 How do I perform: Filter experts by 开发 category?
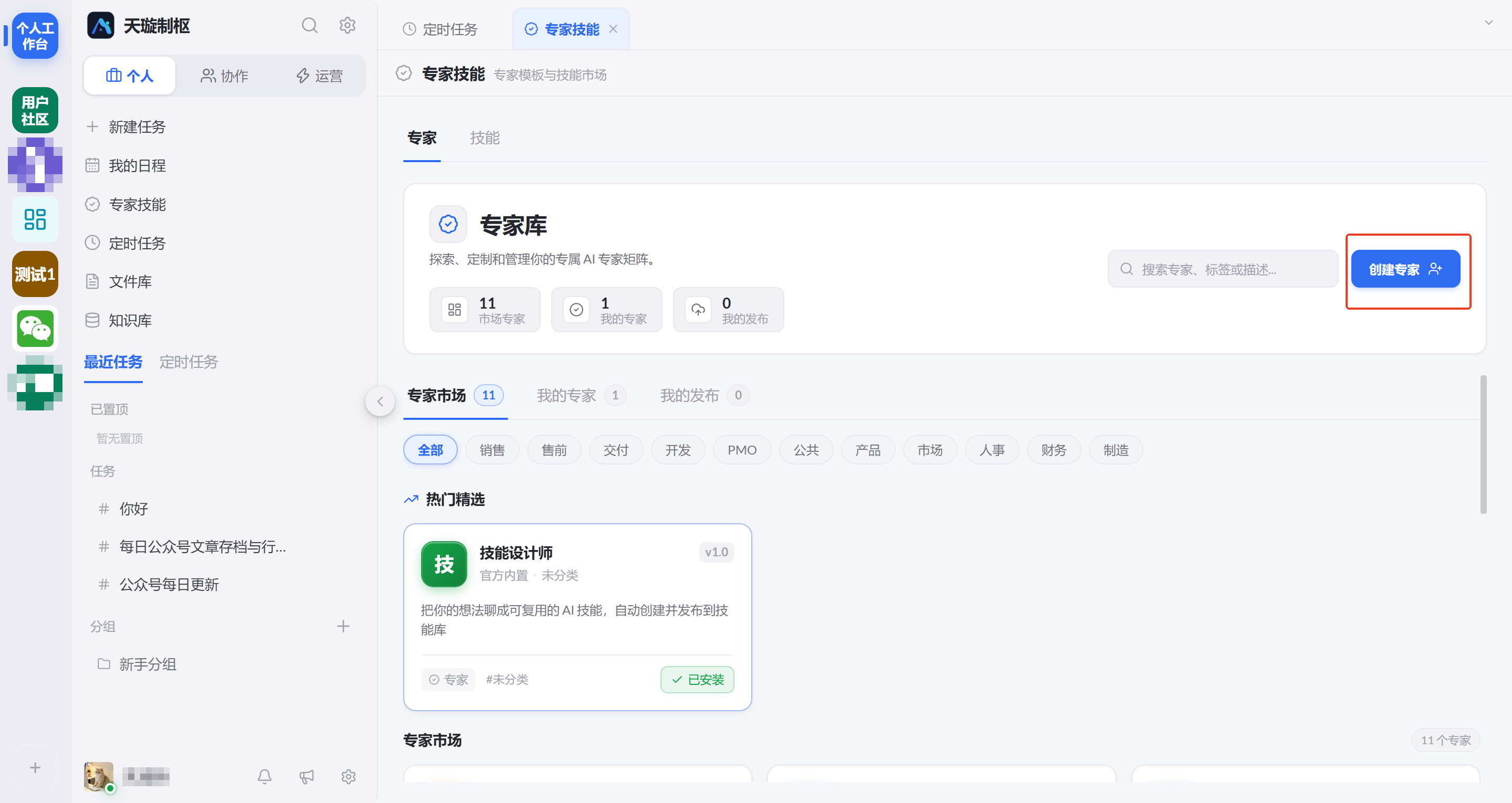tap(678, 450)
